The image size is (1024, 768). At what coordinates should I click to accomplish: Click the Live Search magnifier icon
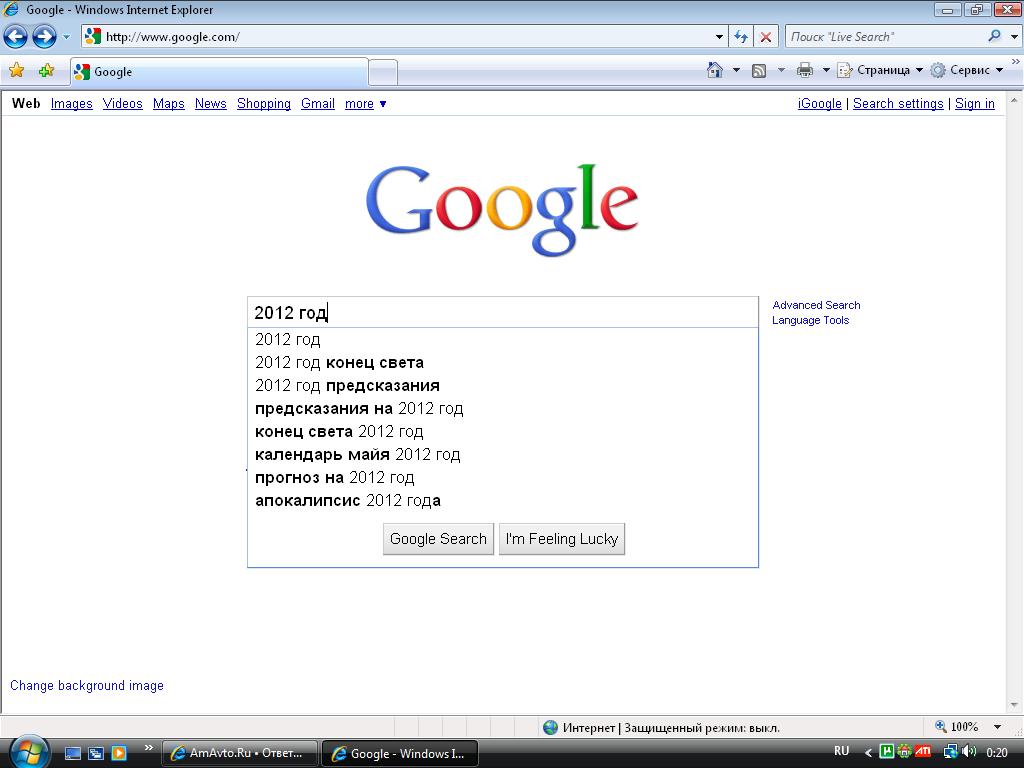click(994, 36)
